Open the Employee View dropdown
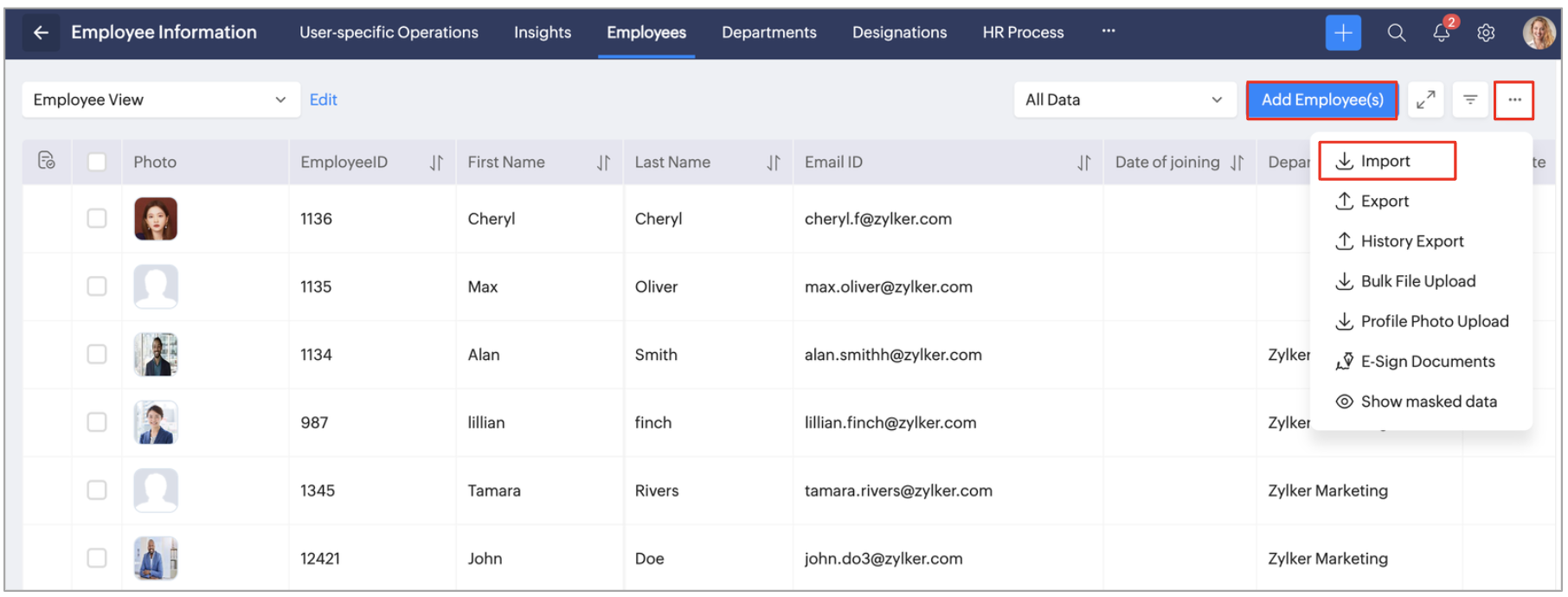 tap(160, 100)
